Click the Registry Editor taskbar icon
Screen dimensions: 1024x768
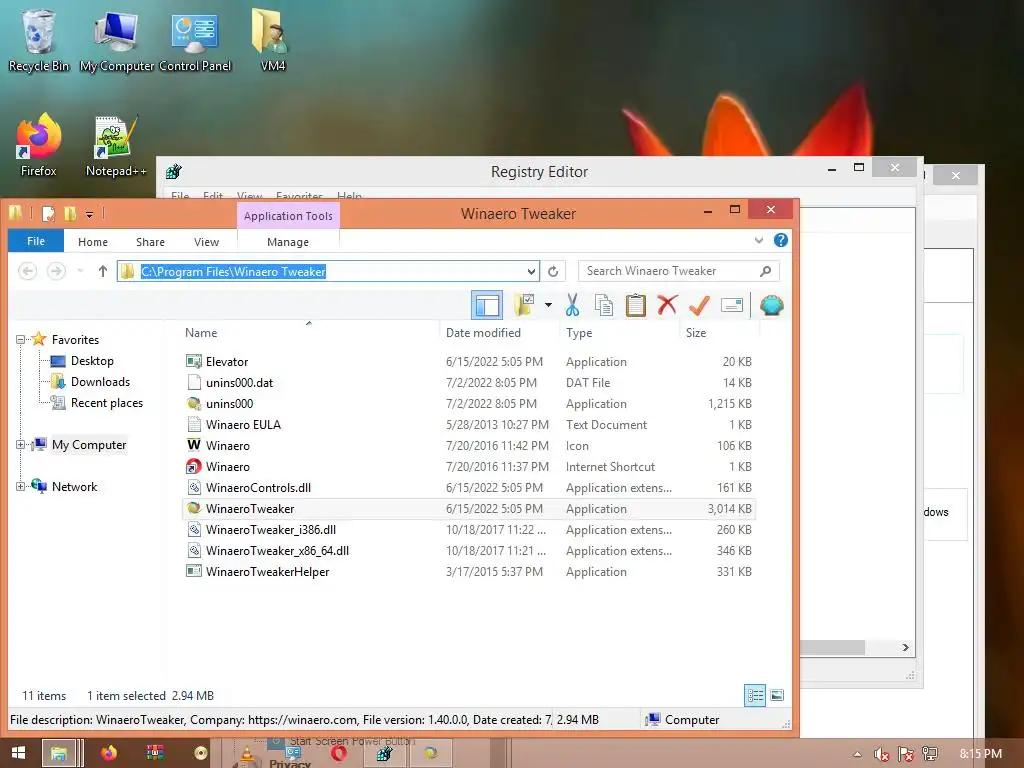point(385,754)
